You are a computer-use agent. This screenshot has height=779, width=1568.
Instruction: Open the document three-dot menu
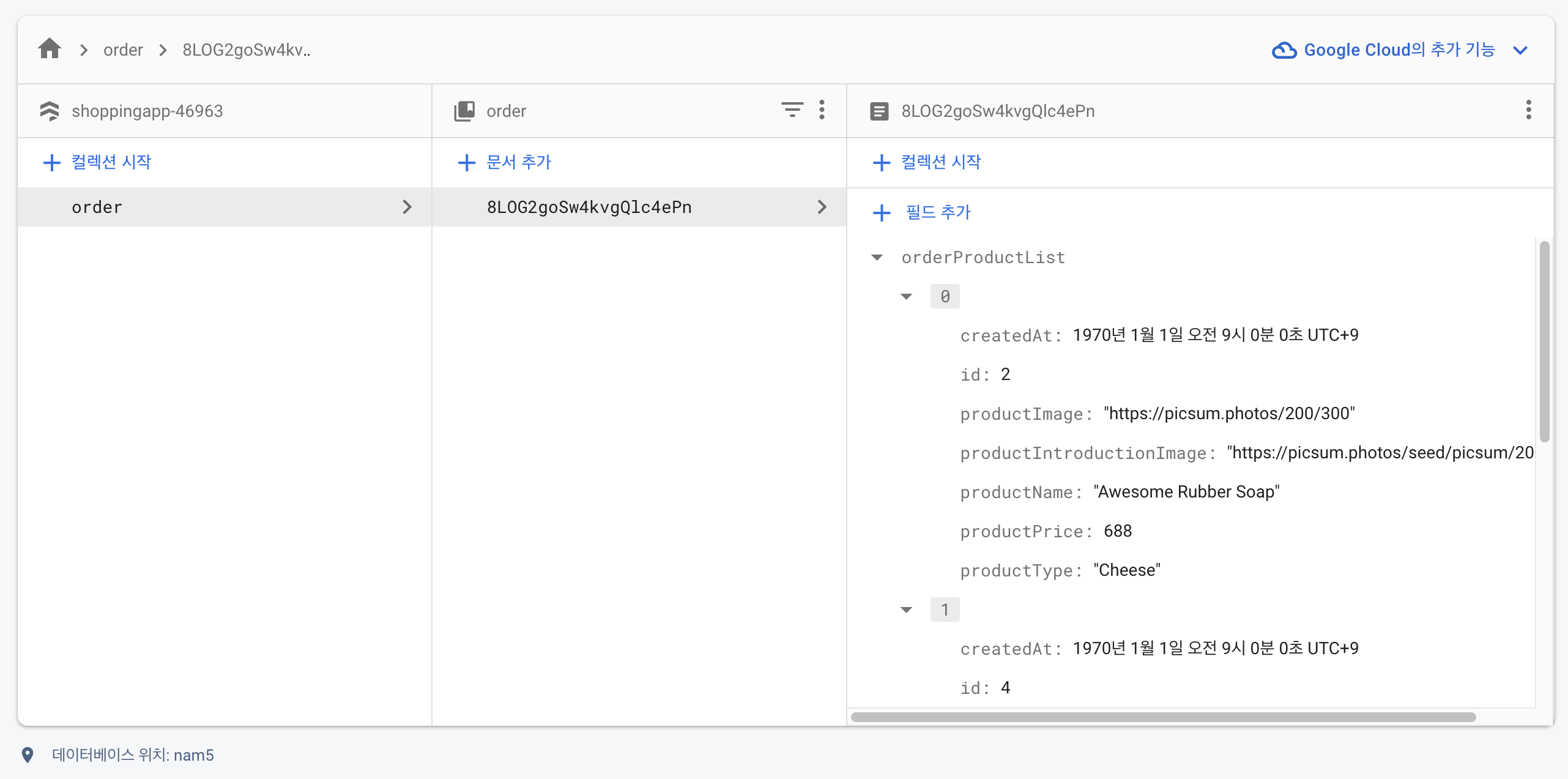tap(1528, 110)
